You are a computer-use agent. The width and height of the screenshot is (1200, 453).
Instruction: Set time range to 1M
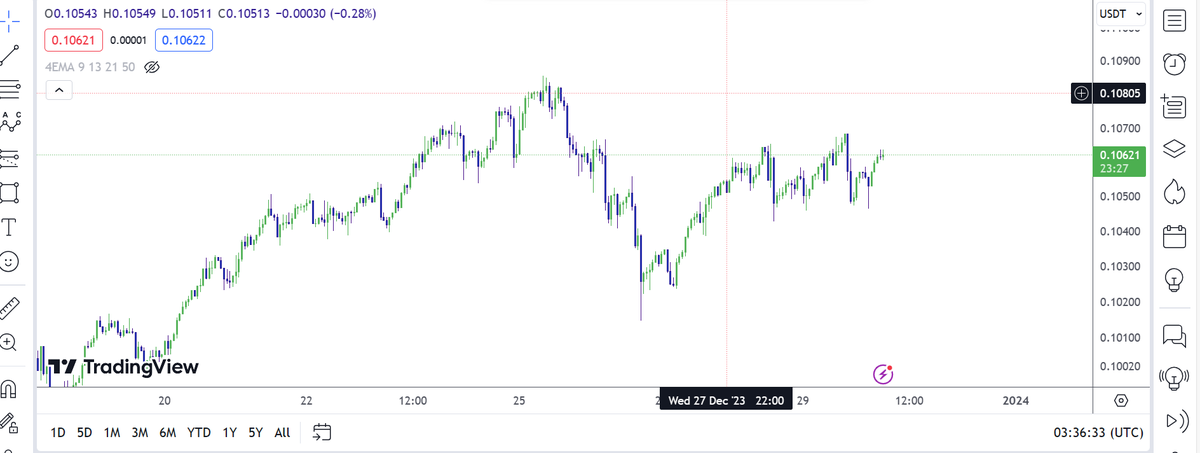pyautogui.click(x=112, y=433)
